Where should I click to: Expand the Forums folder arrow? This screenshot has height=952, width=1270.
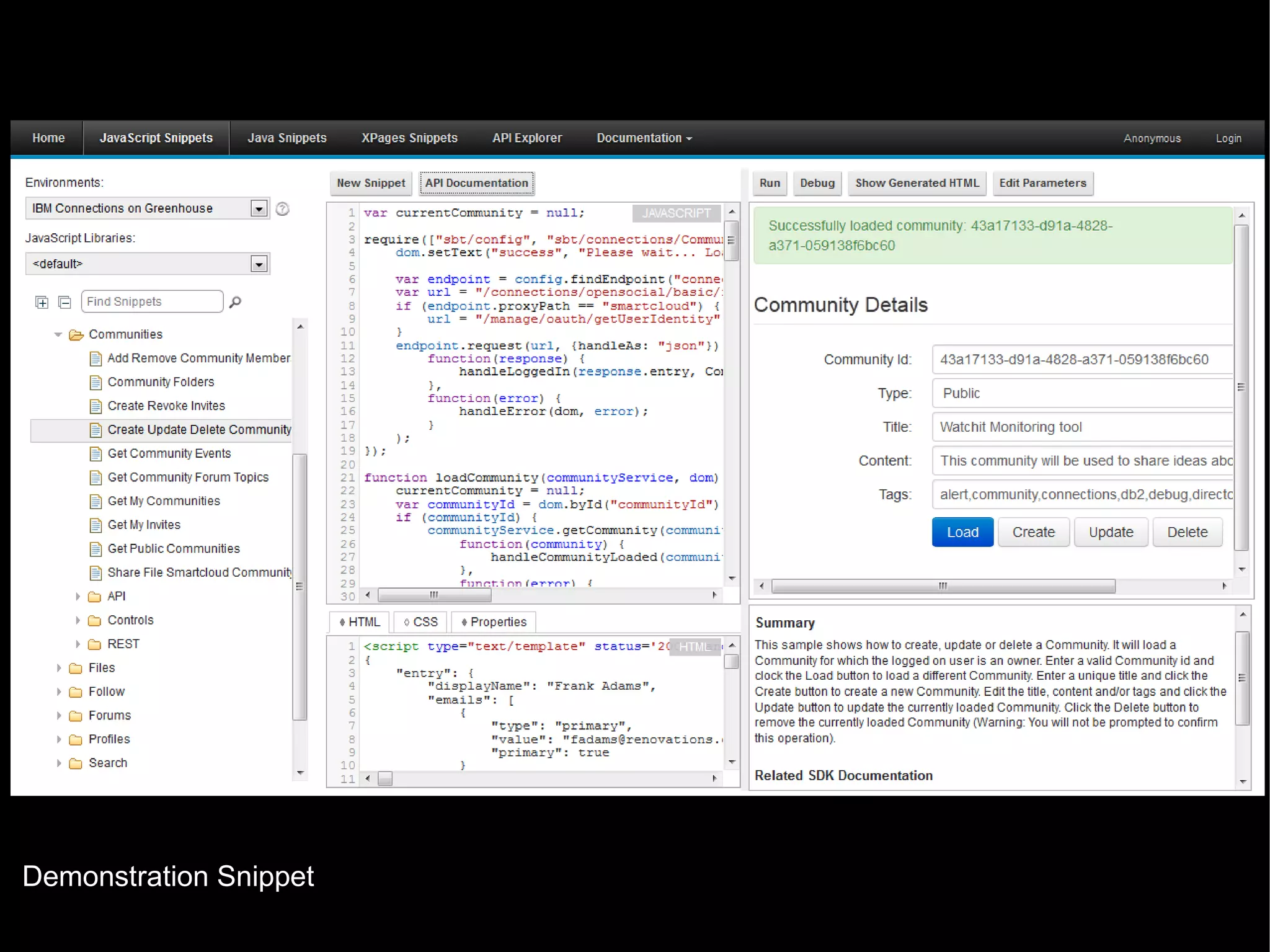click(x=59, y=716)
